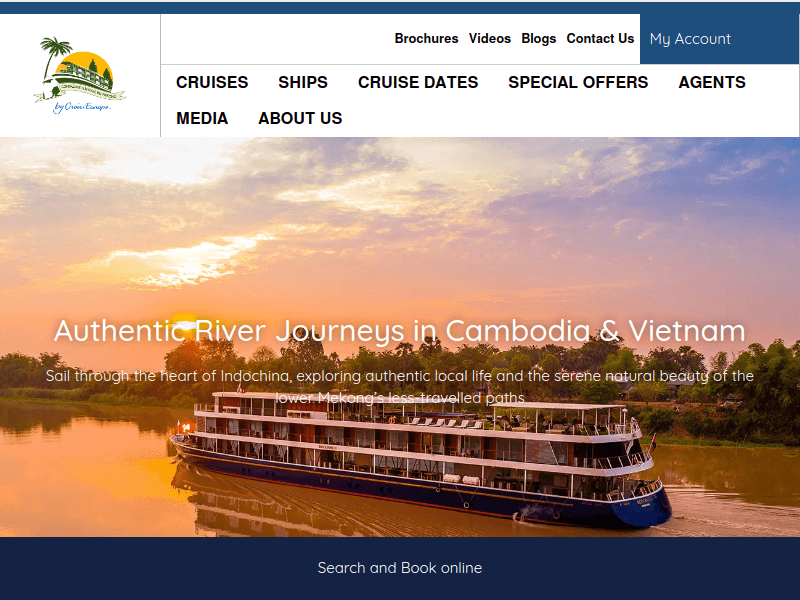
Task: Click the by CroisiEurope script text
Action: click(82, 107)
